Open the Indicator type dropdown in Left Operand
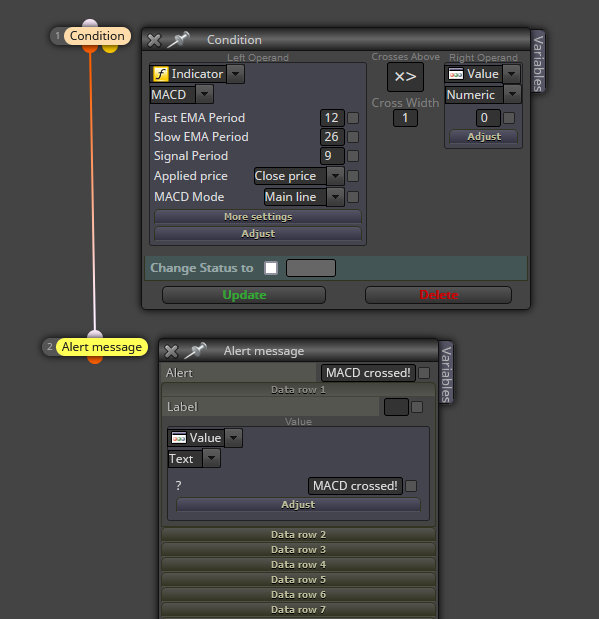Screen dimensions: 599x619 click(x=235, y=74)
